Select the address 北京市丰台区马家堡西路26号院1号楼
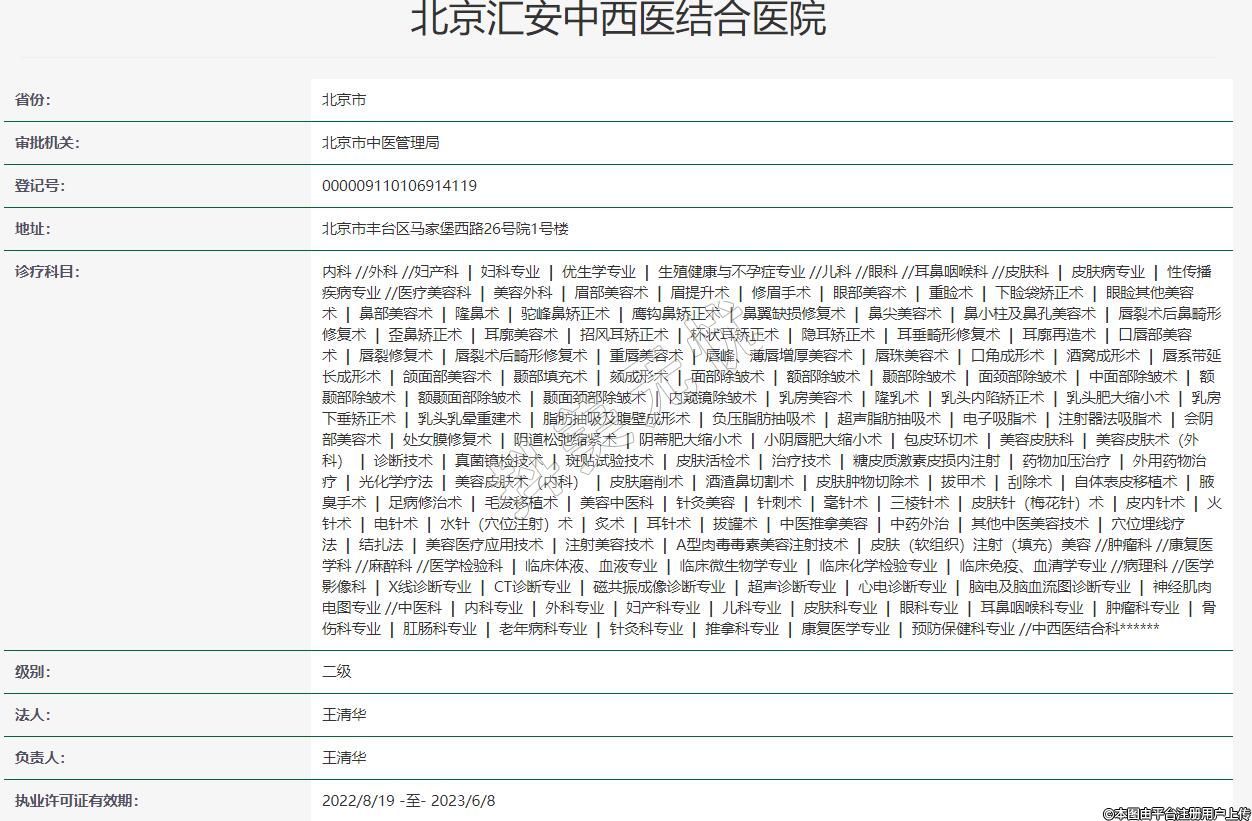The image size is (1252, 821). coord(445,229)
